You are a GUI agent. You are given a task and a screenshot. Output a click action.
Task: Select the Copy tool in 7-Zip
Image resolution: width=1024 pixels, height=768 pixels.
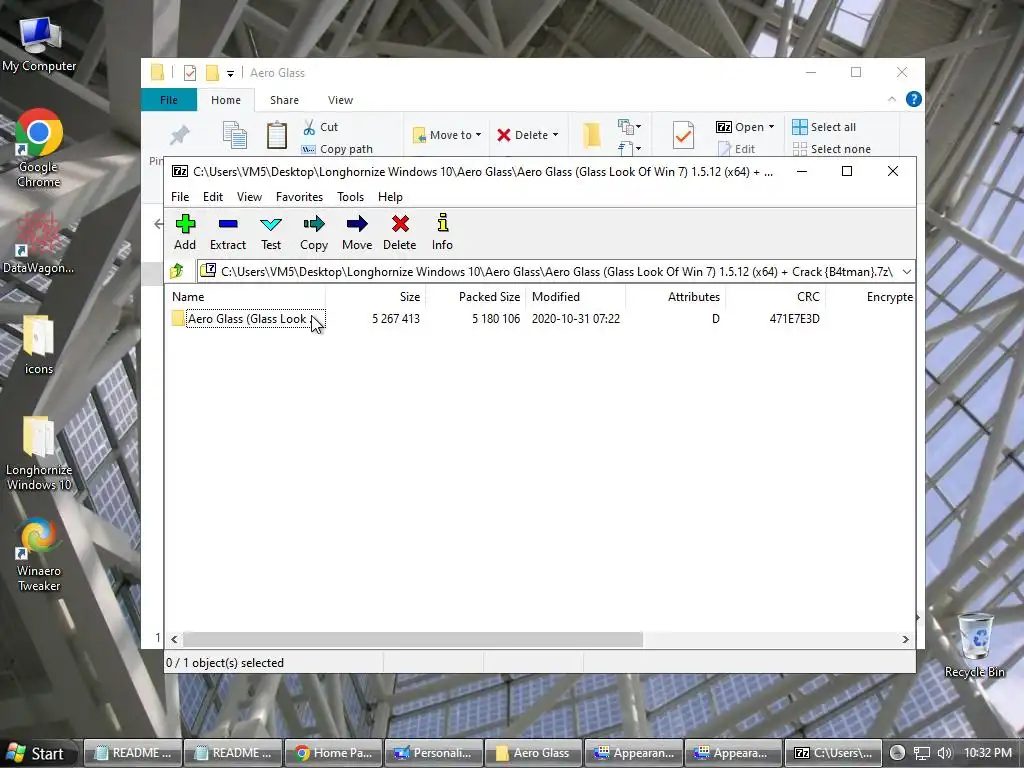(x=313, y=232)
